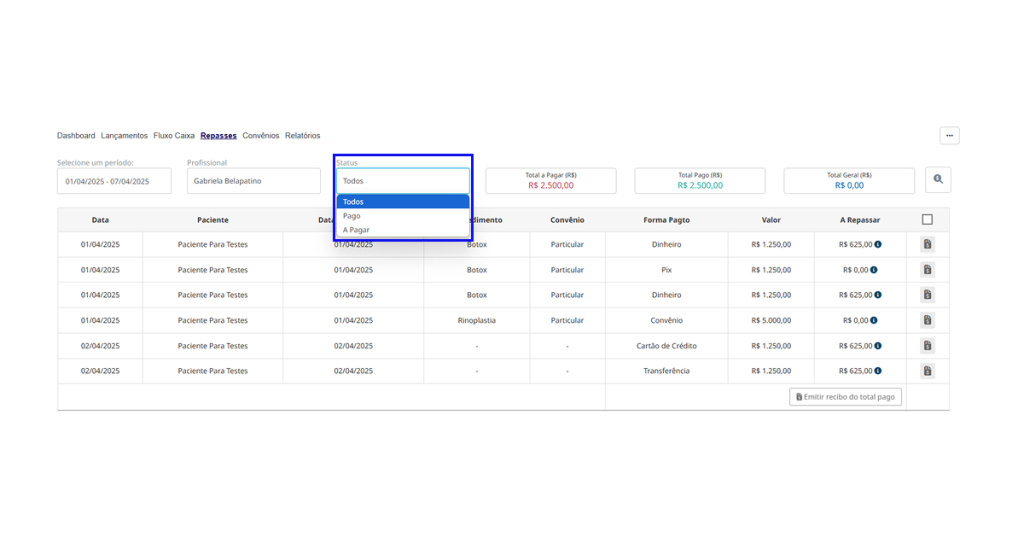Open receipt icon in Cartão de Crédito row
The height and width of the screenshot is (538, 1024).
pos(927,345)
